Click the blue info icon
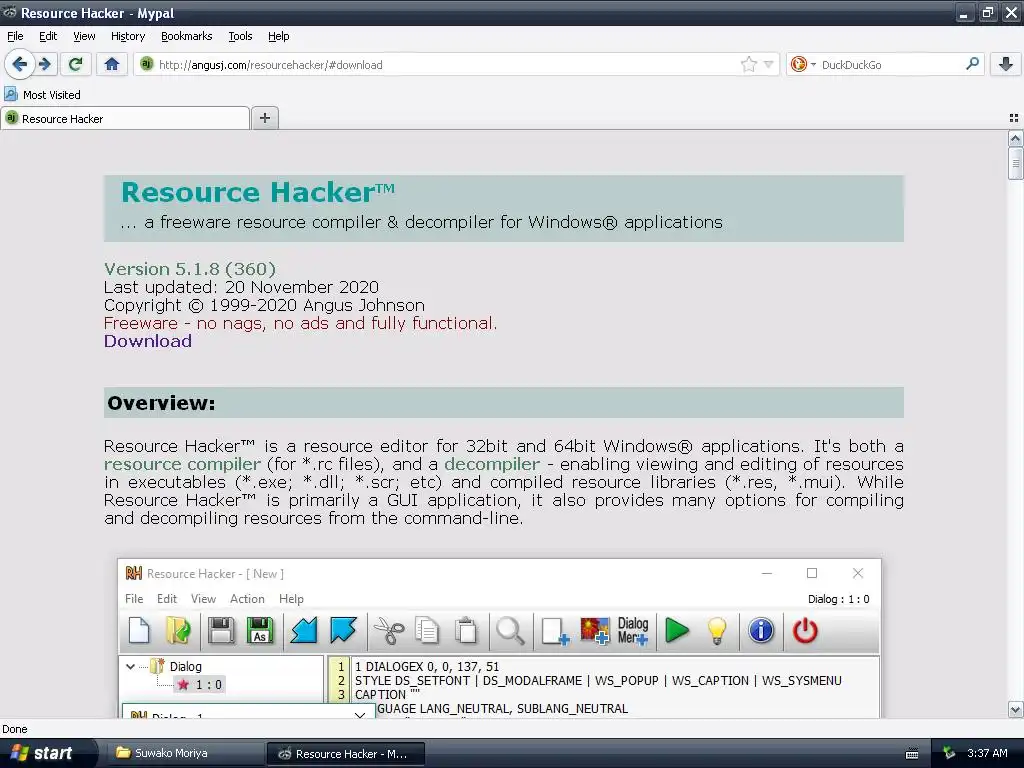This screenshot has width=1024, height=768. (761, 631)
